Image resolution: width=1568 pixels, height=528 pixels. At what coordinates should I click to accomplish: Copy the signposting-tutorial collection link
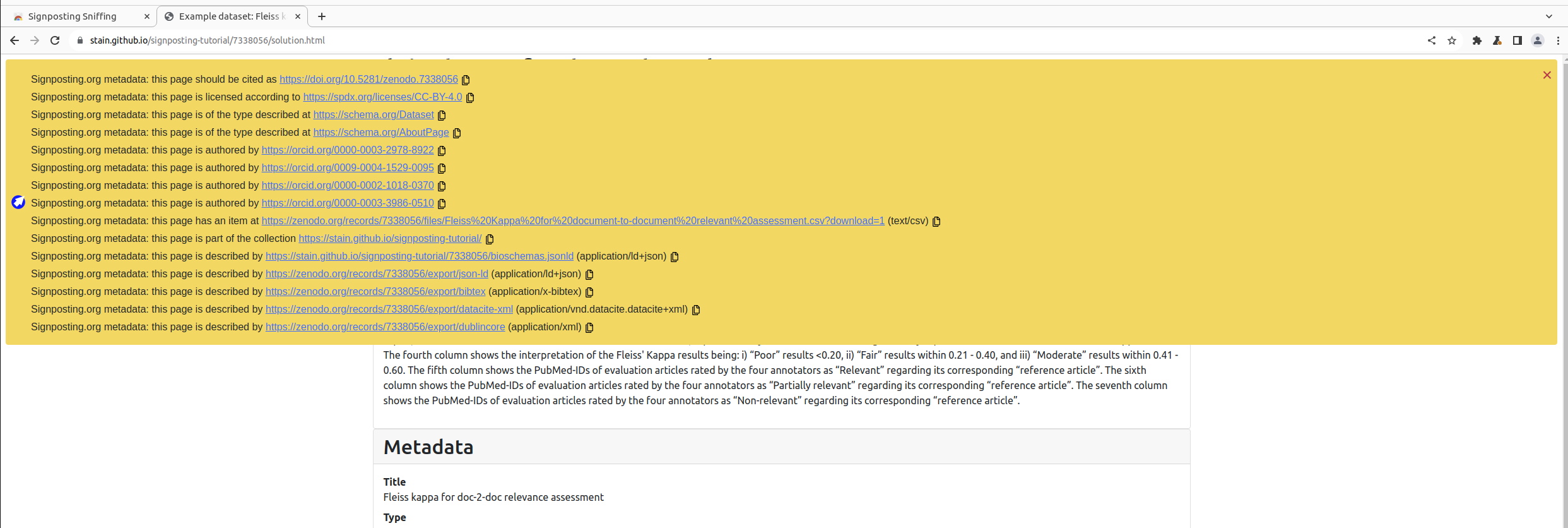pyautogui.click(x=490, y=239)
